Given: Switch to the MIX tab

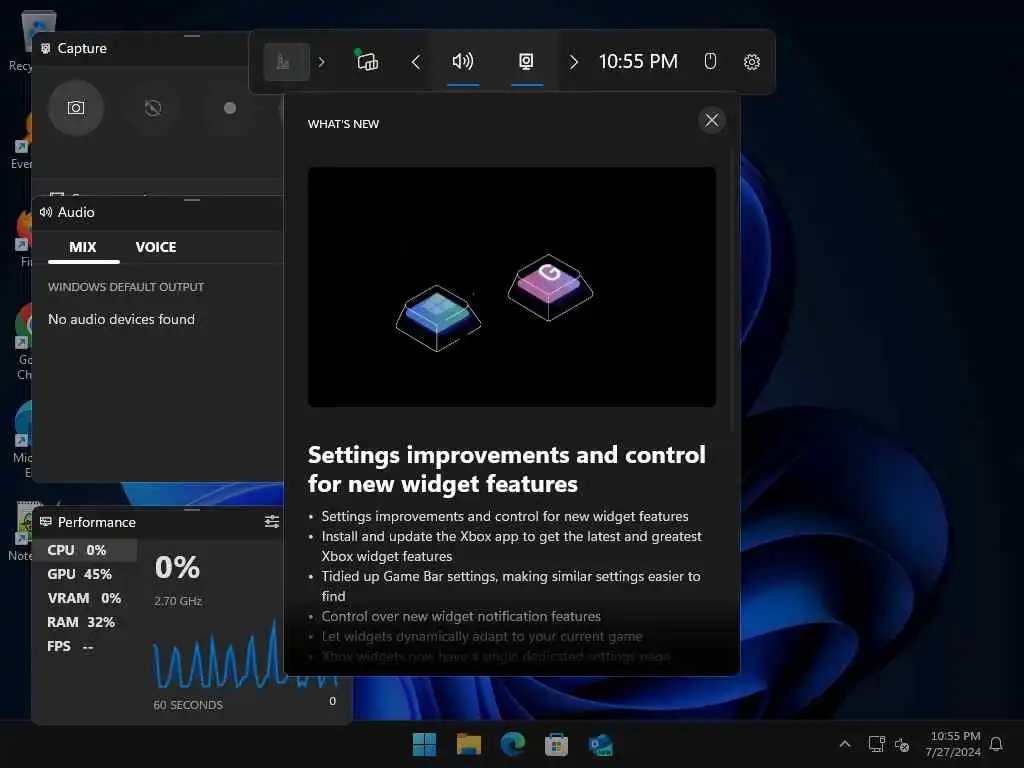Looking at the screenshot, I should pyautogui.click(x=83, y=248).
